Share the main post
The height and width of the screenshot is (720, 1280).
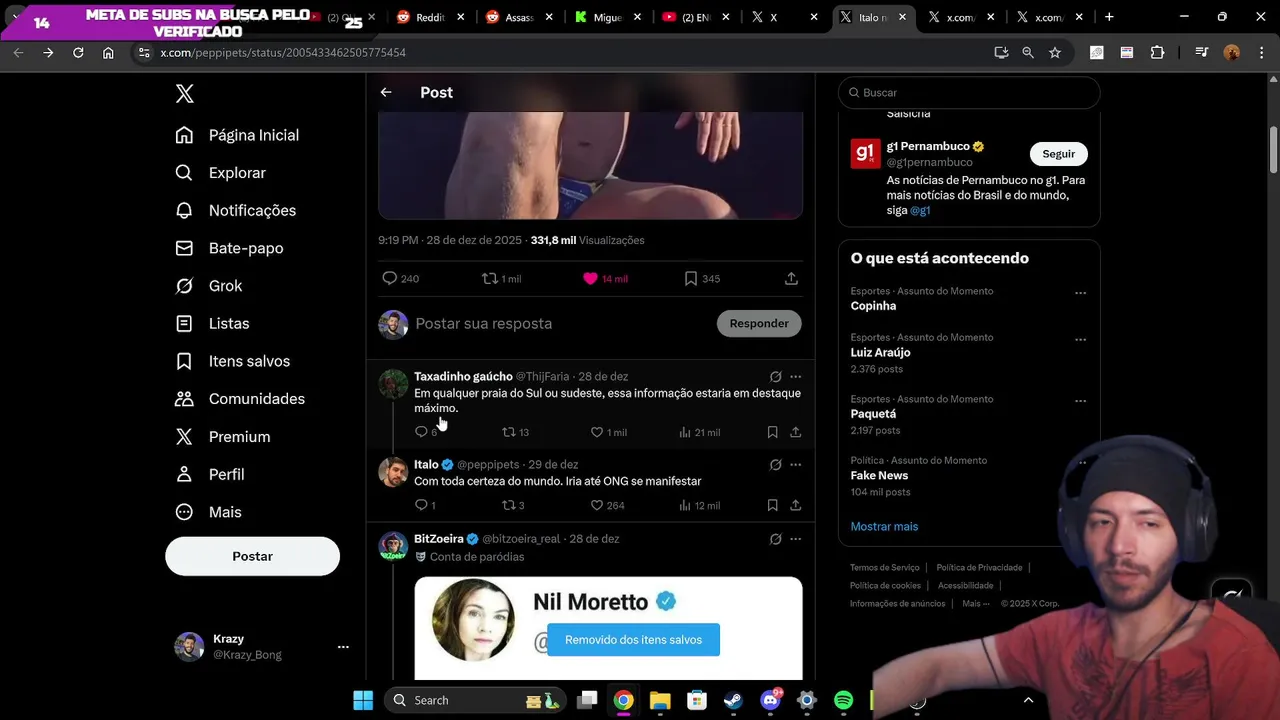[791, 278]
